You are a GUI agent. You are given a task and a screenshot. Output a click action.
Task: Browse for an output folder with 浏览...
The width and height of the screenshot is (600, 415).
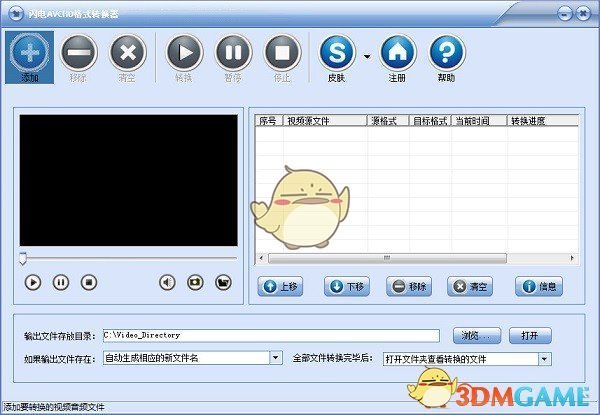(x=477, y=336)
